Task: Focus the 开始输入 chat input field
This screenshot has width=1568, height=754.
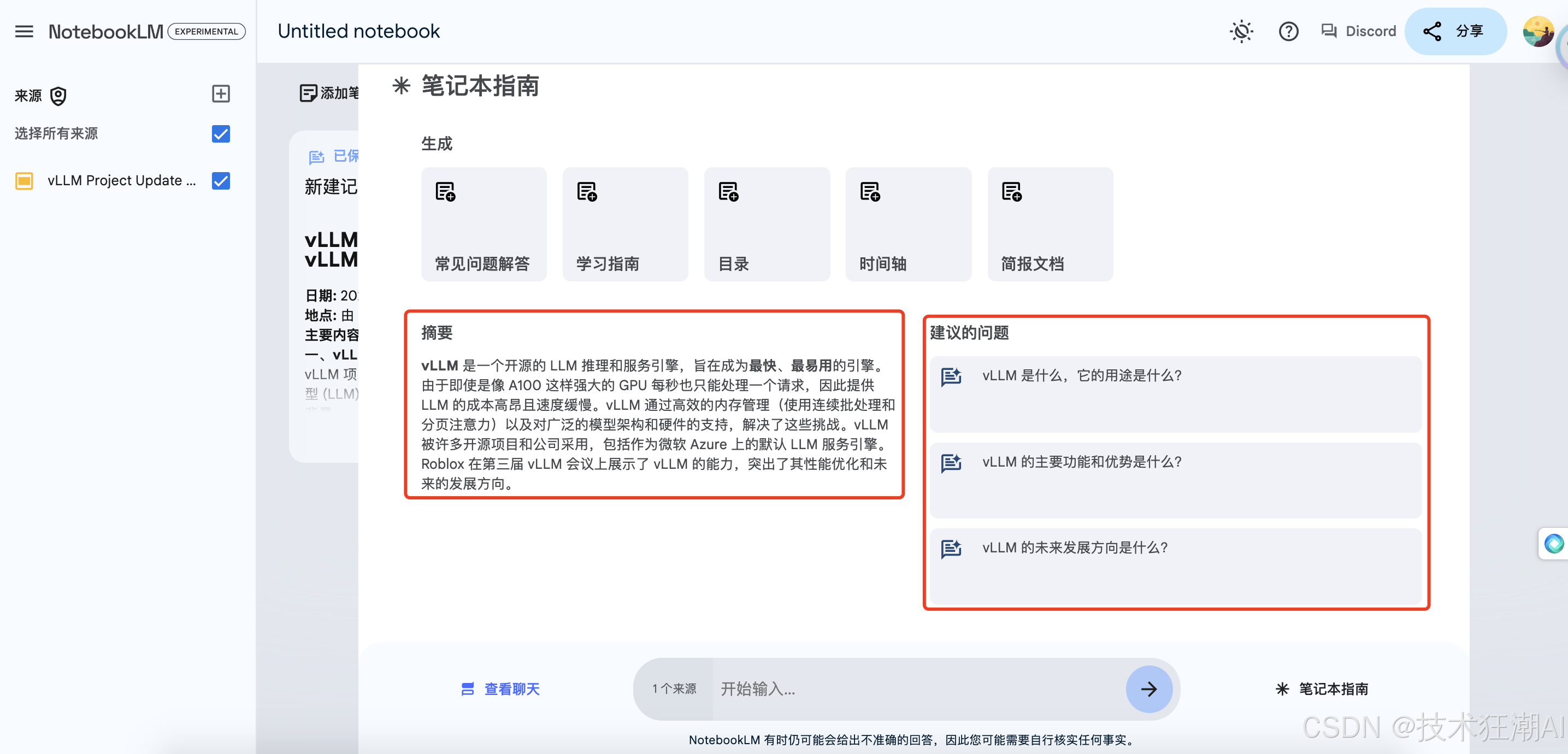Action: pos(918,689)
